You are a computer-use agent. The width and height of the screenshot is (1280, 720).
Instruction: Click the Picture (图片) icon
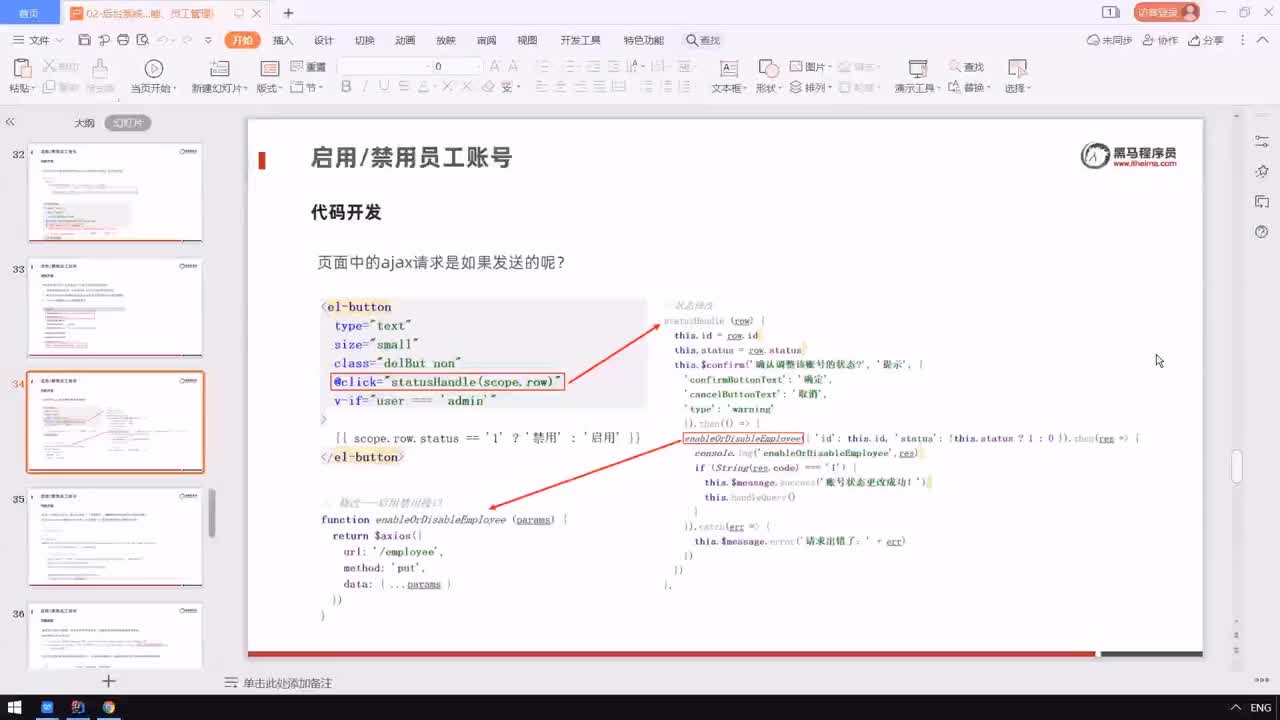(x=811, y=67)
